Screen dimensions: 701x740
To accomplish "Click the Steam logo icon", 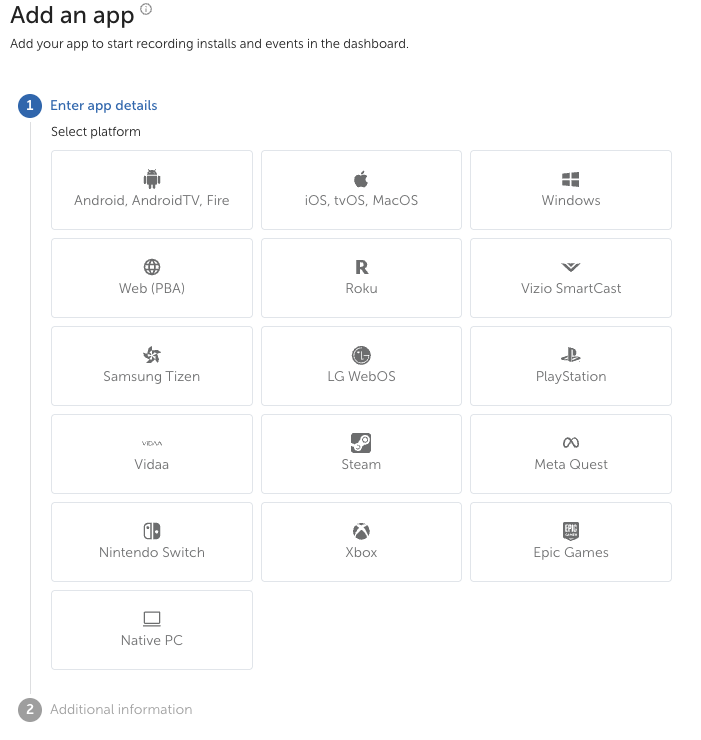I will coord(361,443).
